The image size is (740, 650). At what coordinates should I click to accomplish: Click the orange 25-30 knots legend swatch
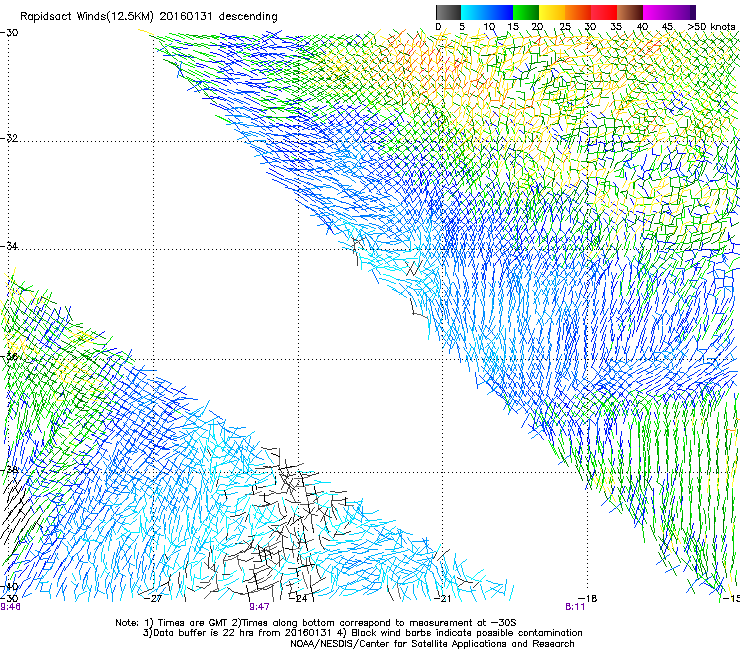pos(578,12)
